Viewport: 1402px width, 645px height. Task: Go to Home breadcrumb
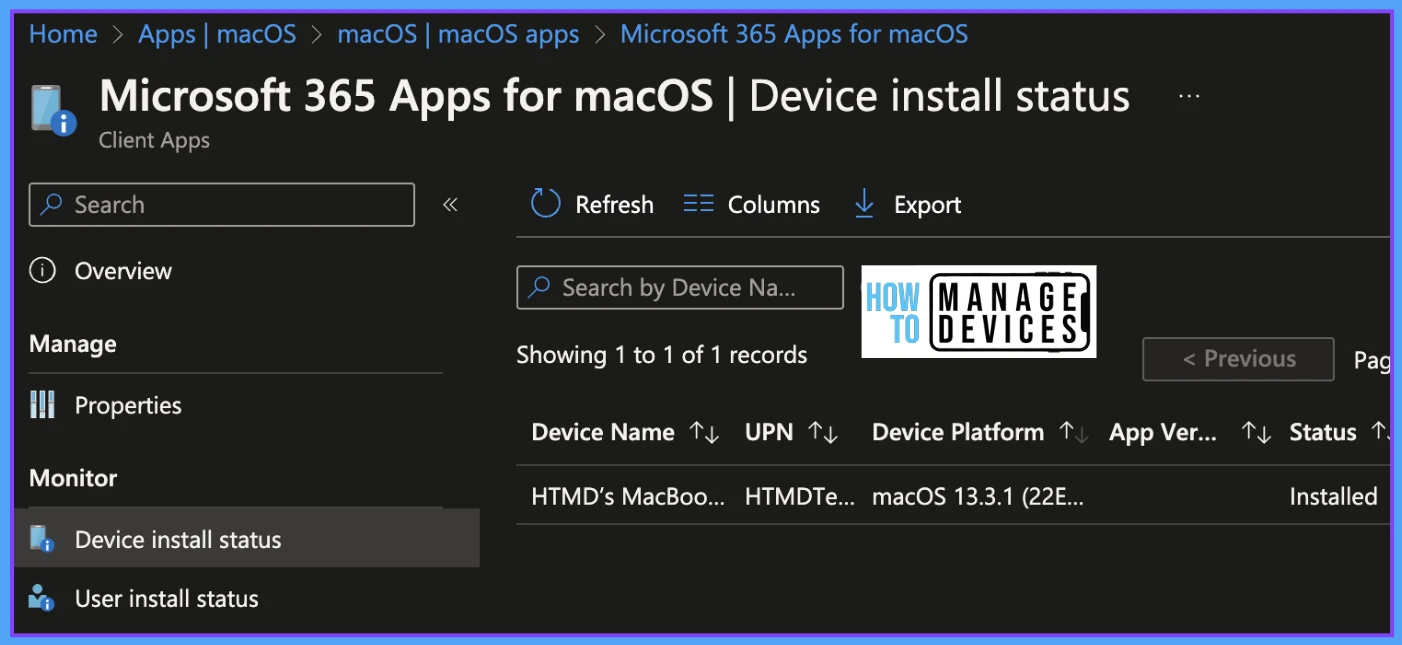coord(63,34)
